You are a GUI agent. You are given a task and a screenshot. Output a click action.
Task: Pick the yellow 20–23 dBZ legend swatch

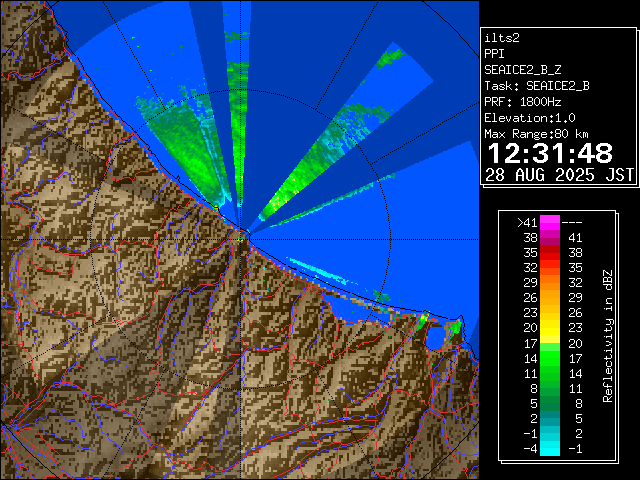pos(550,327)
